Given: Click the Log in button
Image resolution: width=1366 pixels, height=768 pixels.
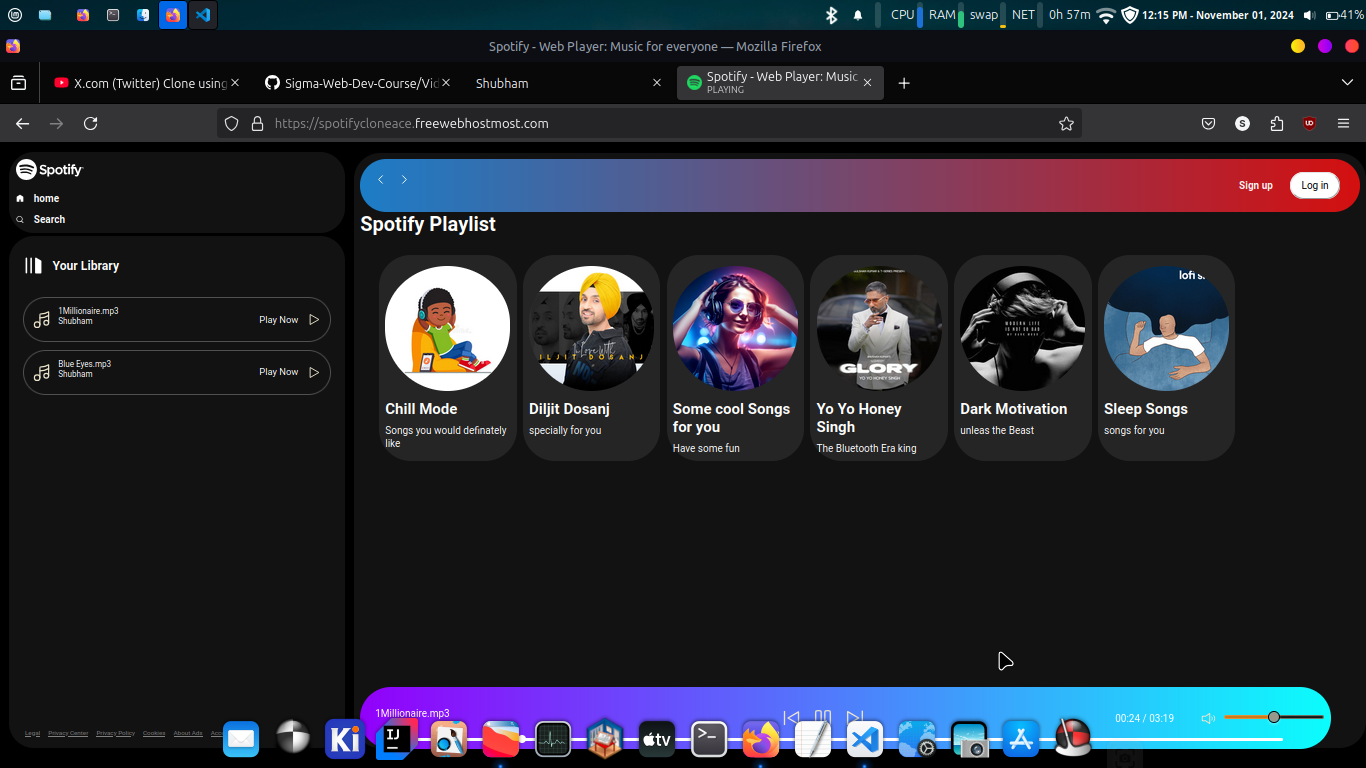Looking at the screenshot, I should (1315, 185).
